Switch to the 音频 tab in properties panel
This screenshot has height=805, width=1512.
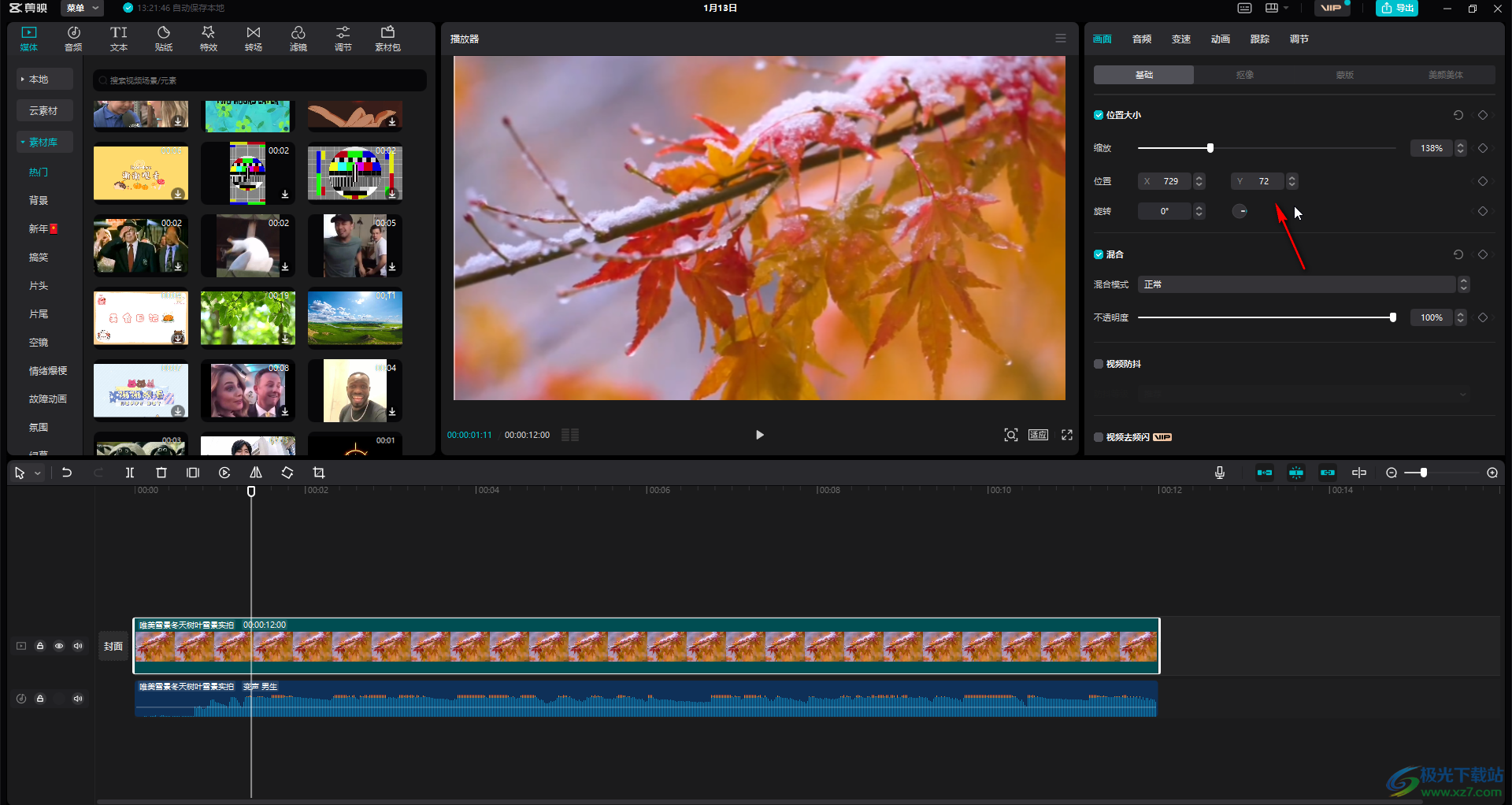(1142, 39)
